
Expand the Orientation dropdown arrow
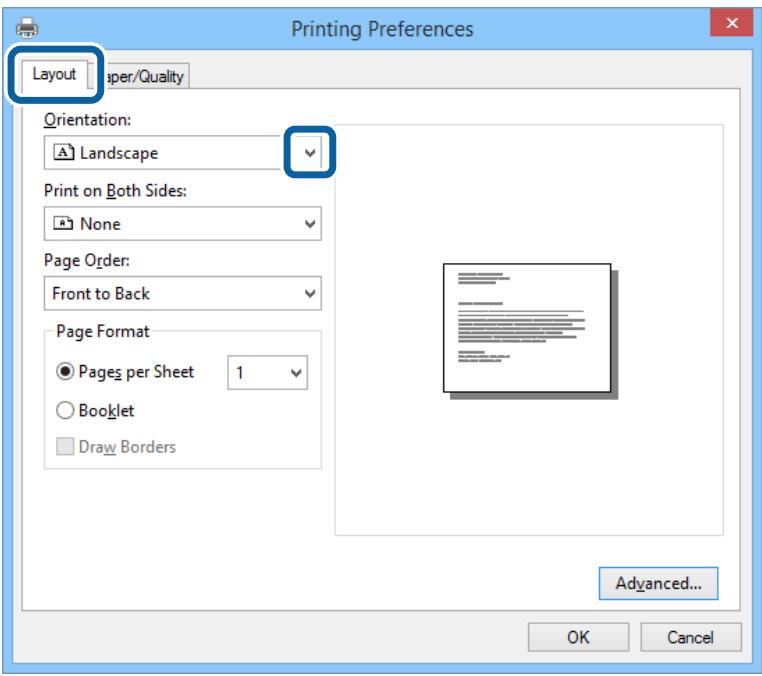[309, 153]
